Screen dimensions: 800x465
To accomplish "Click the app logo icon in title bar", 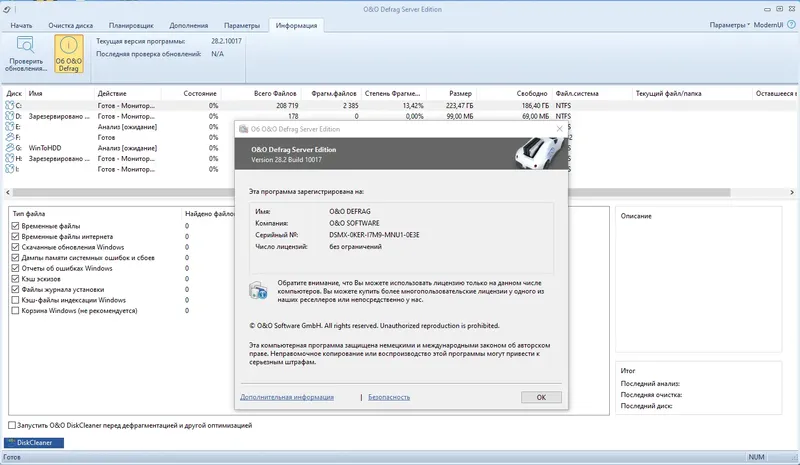I will [x=7, y=9].
